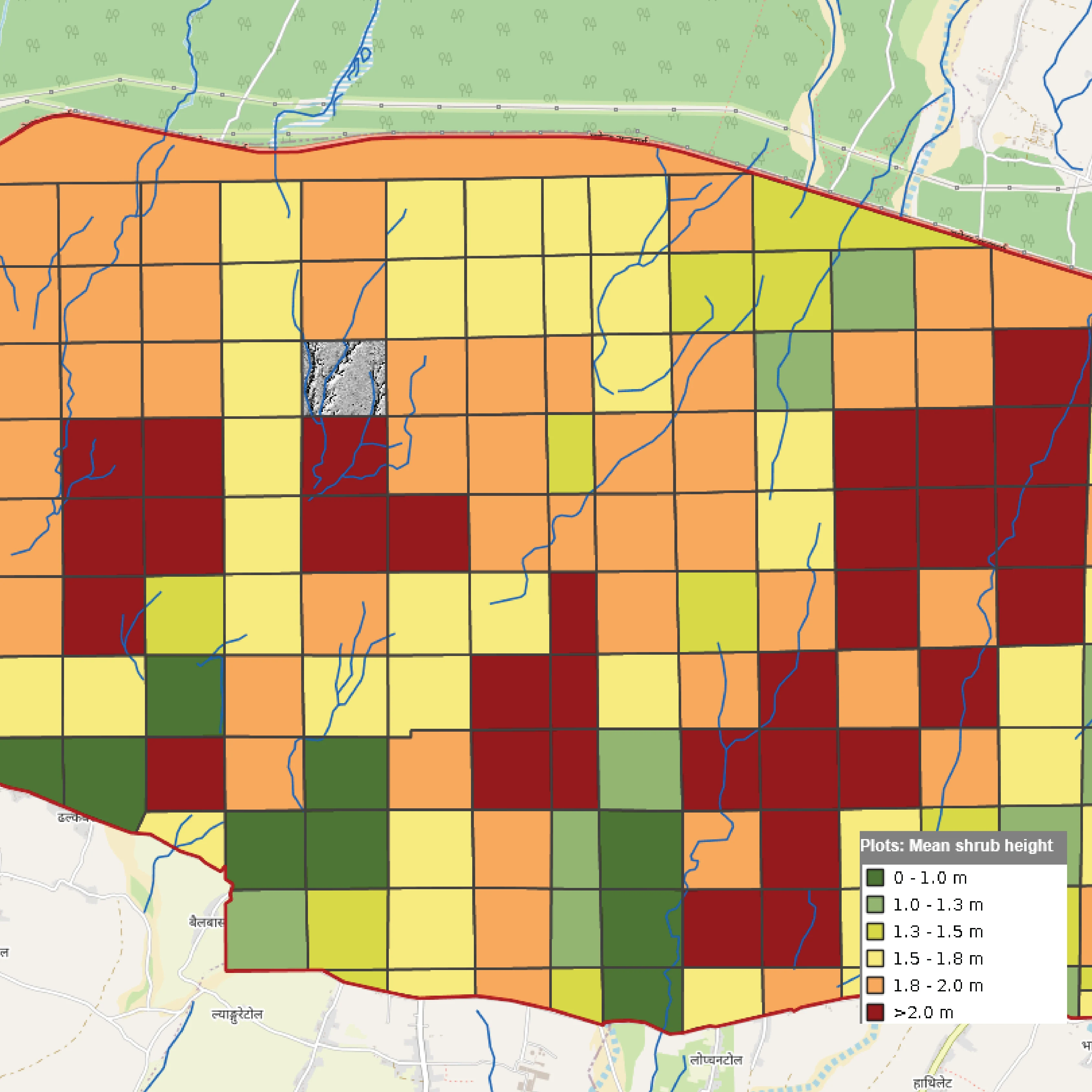The image size is (1092, 1092).
Task: Click the बैलबास place label on map
Action: point(206,923)
